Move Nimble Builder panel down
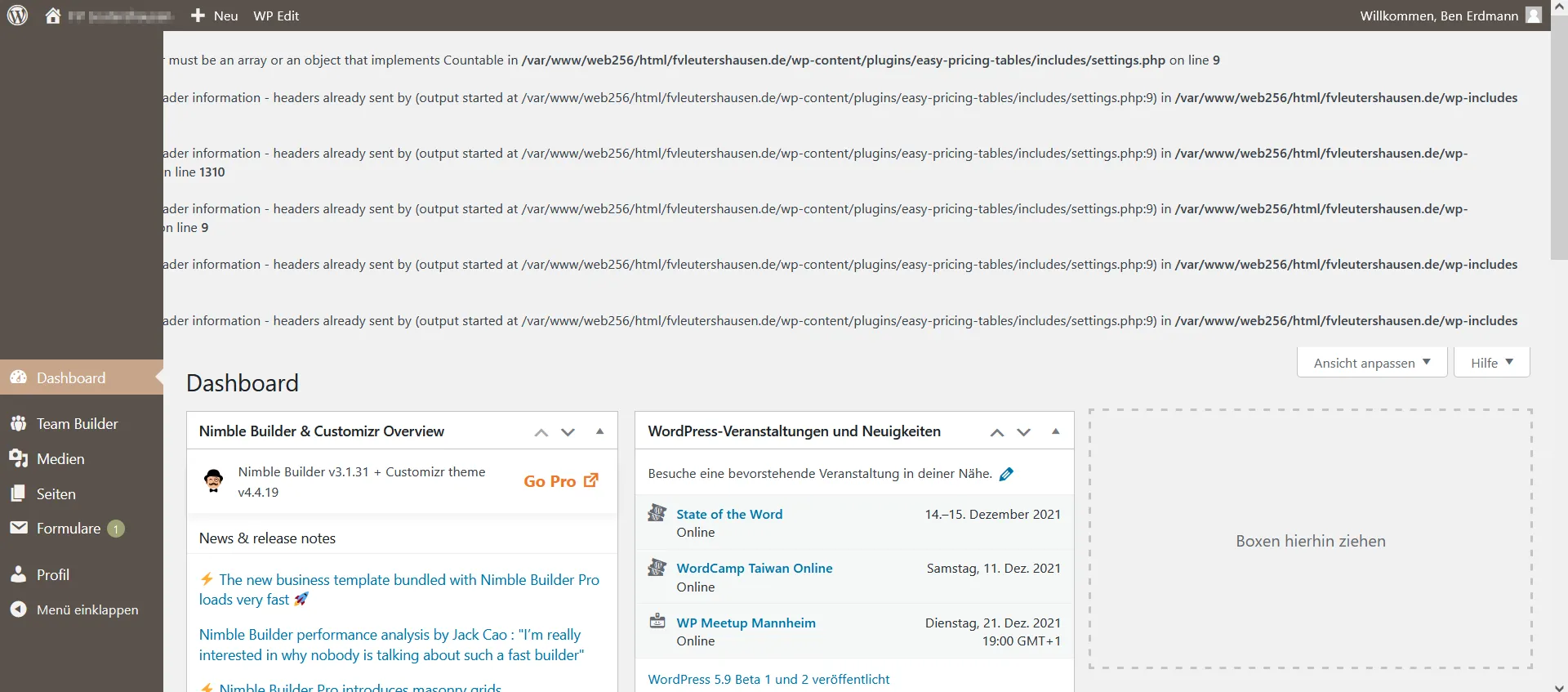 [x=568, y=432]
